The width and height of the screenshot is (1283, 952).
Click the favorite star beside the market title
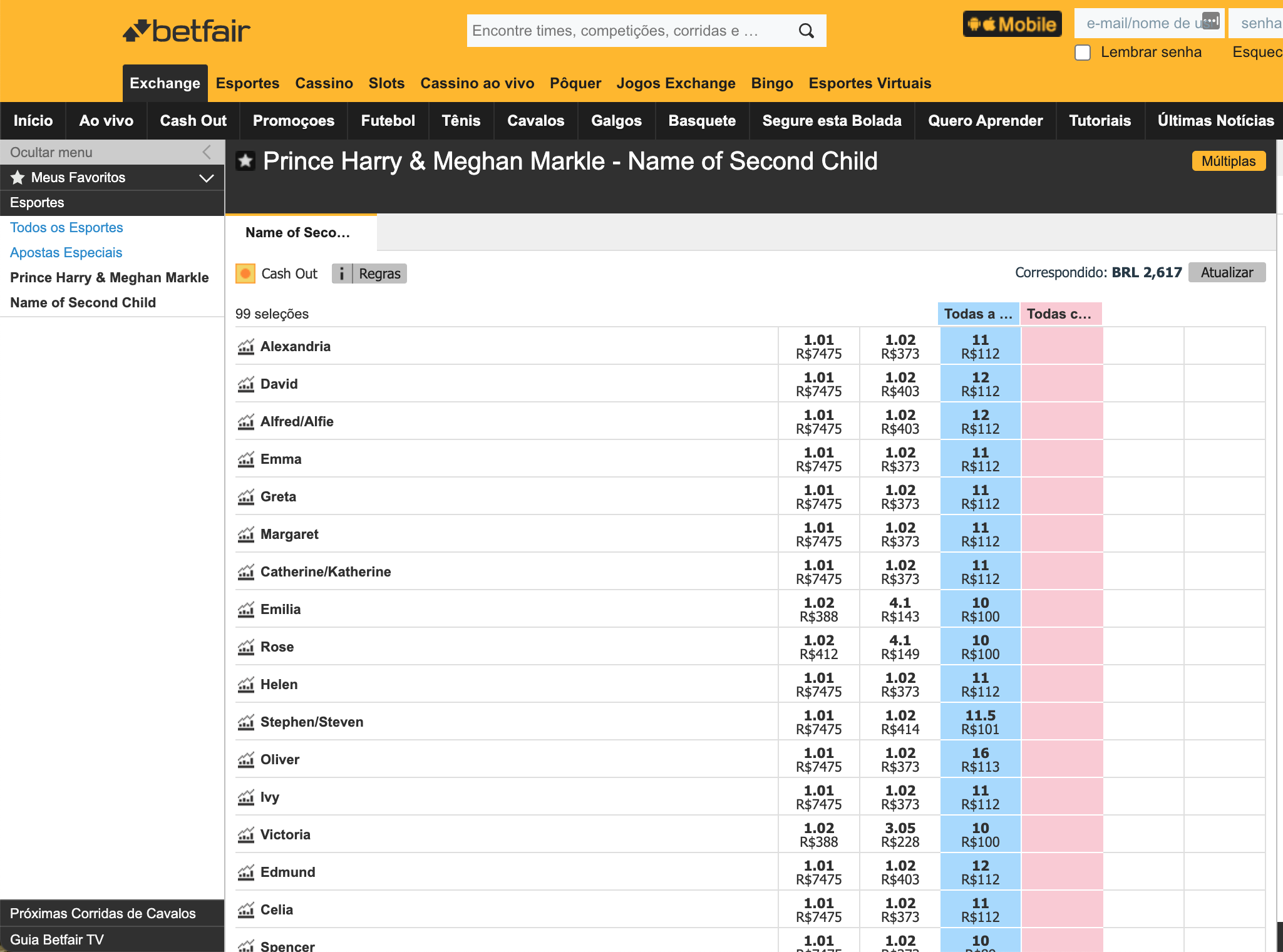pyautogui.click(x=245, y=161)
